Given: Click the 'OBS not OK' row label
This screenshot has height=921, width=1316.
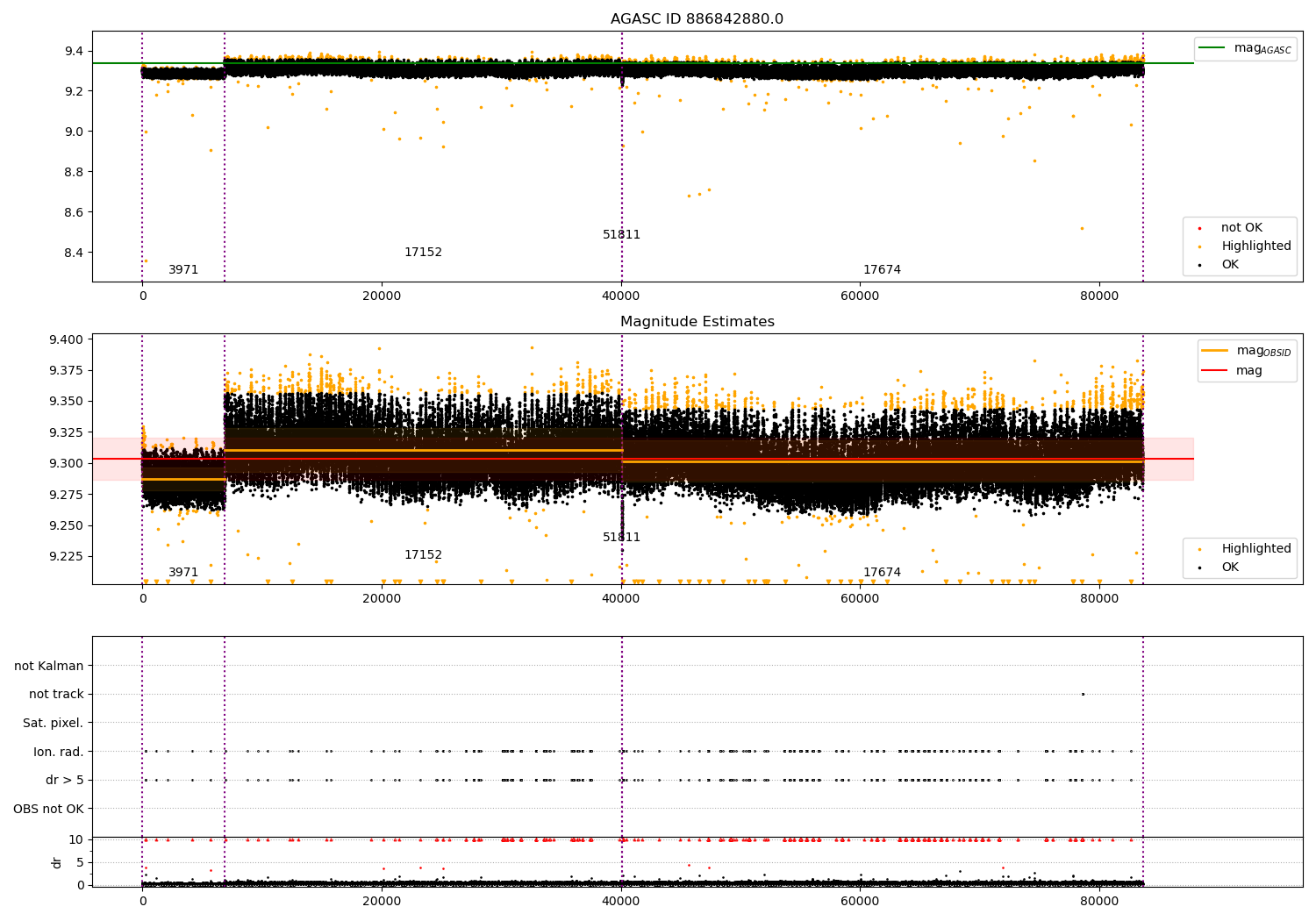Looking at the screenshot, I should pyautogui.click(x=48, y=810).
